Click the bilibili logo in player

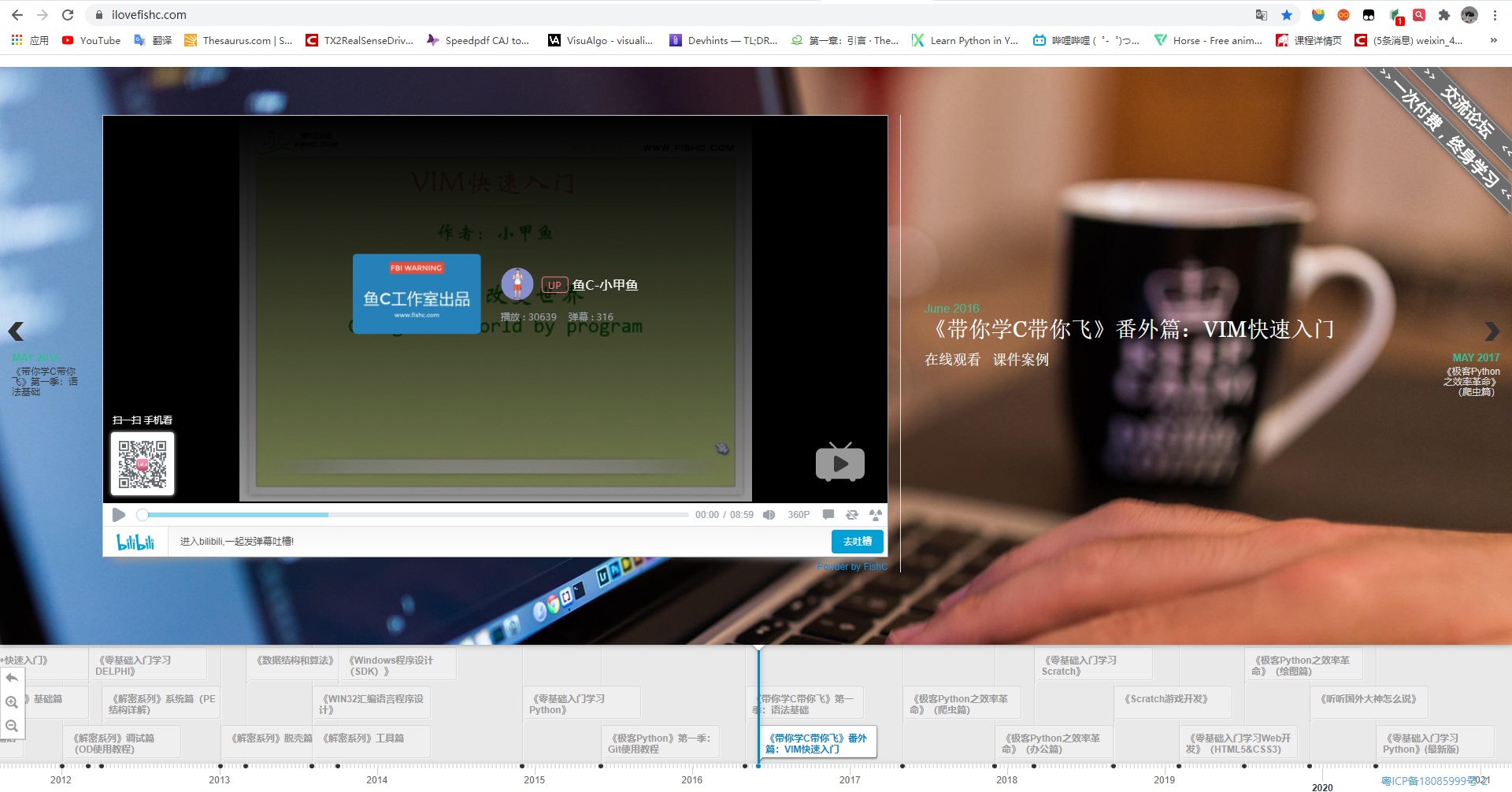point(135,542)
